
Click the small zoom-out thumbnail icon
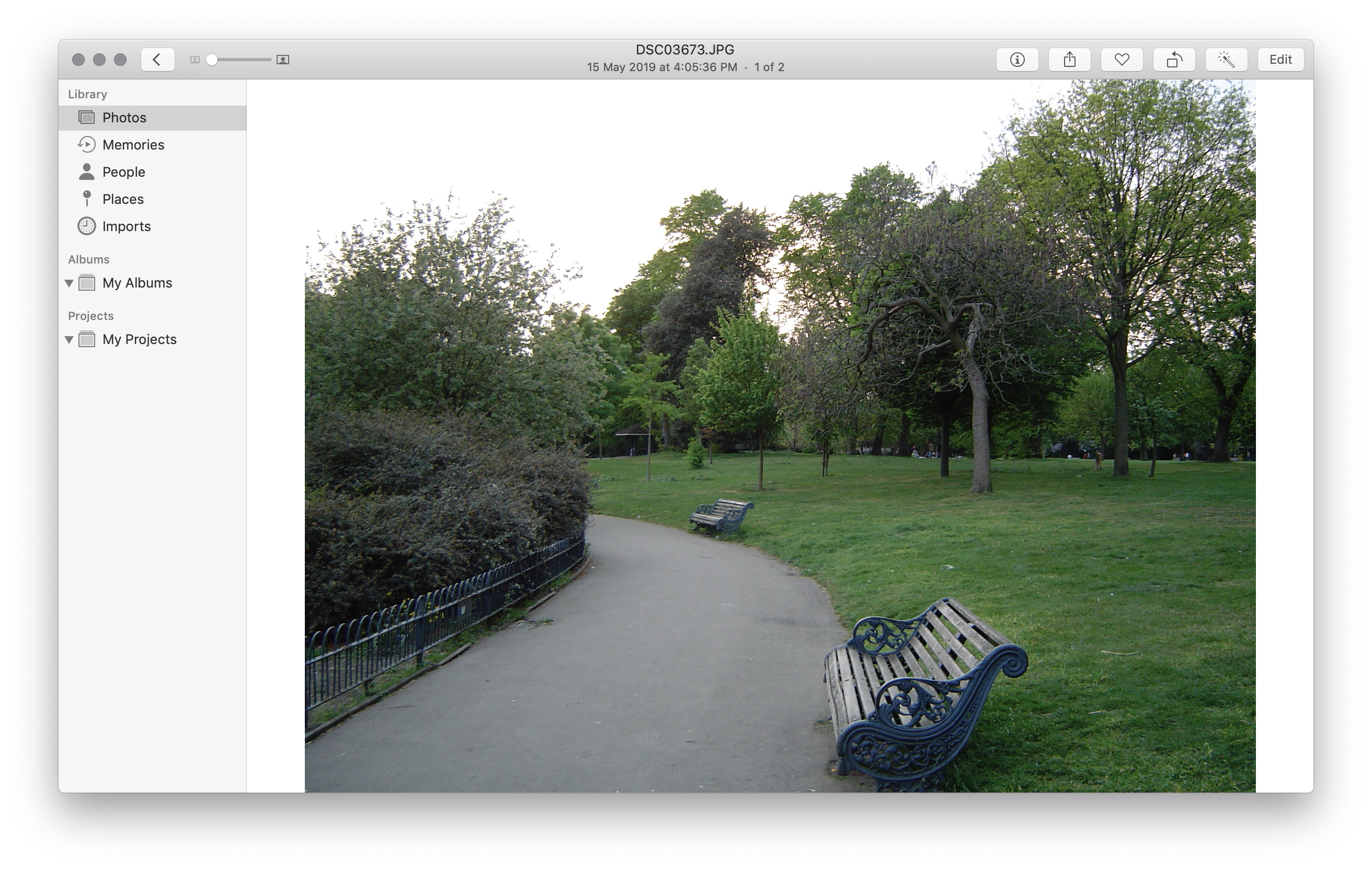(x=195, y=59)
